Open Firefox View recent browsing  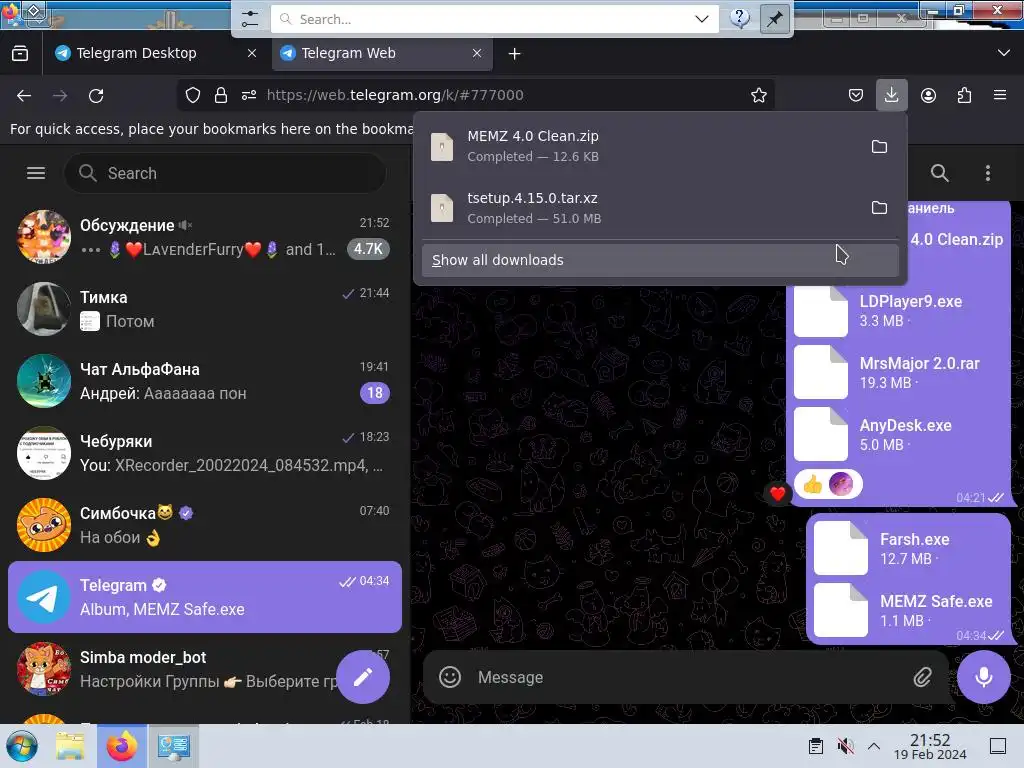point(20,54)
